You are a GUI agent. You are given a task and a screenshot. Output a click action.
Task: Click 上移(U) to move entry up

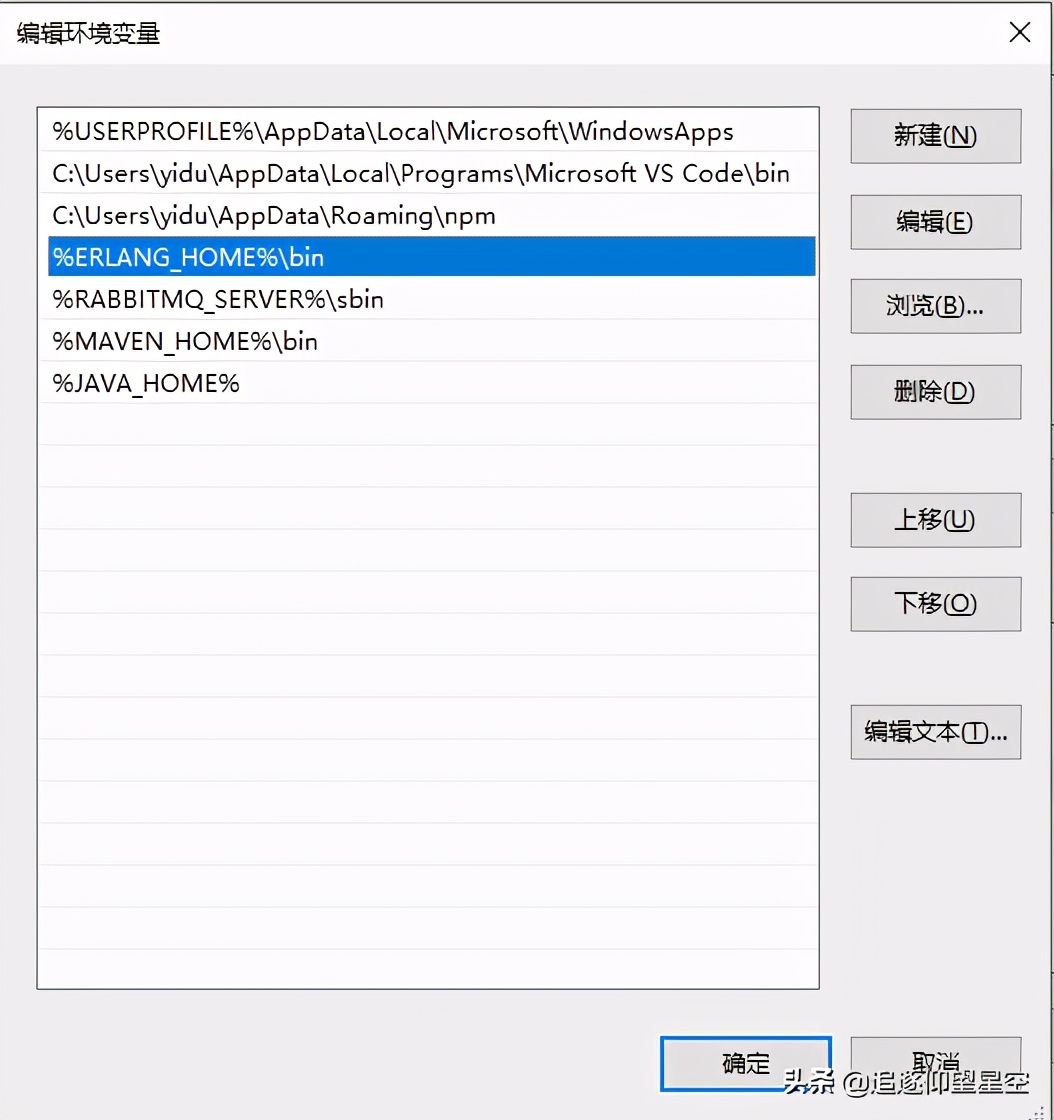tap(934, 520)
